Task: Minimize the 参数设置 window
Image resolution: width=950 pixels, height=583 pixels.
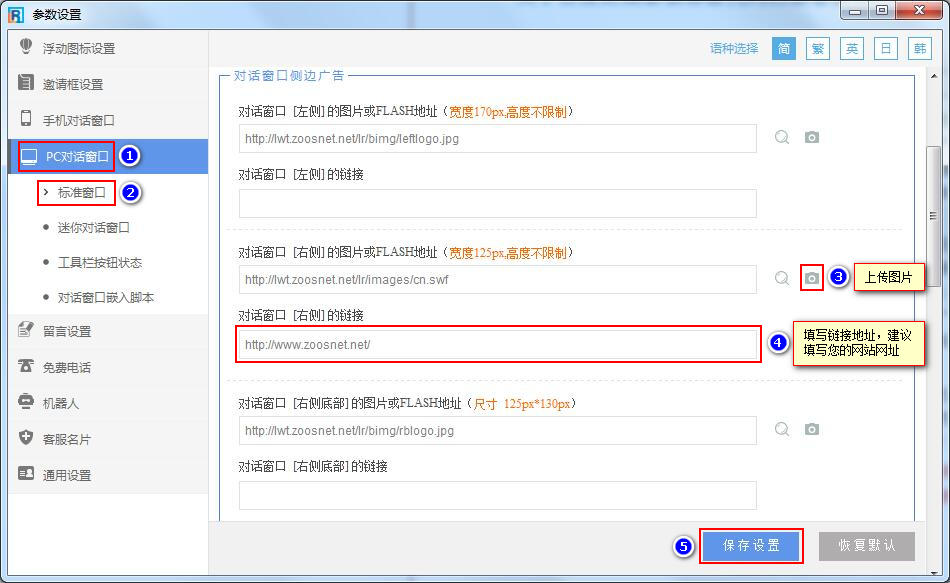Action: pyautogui.click(x=855, y=11)
